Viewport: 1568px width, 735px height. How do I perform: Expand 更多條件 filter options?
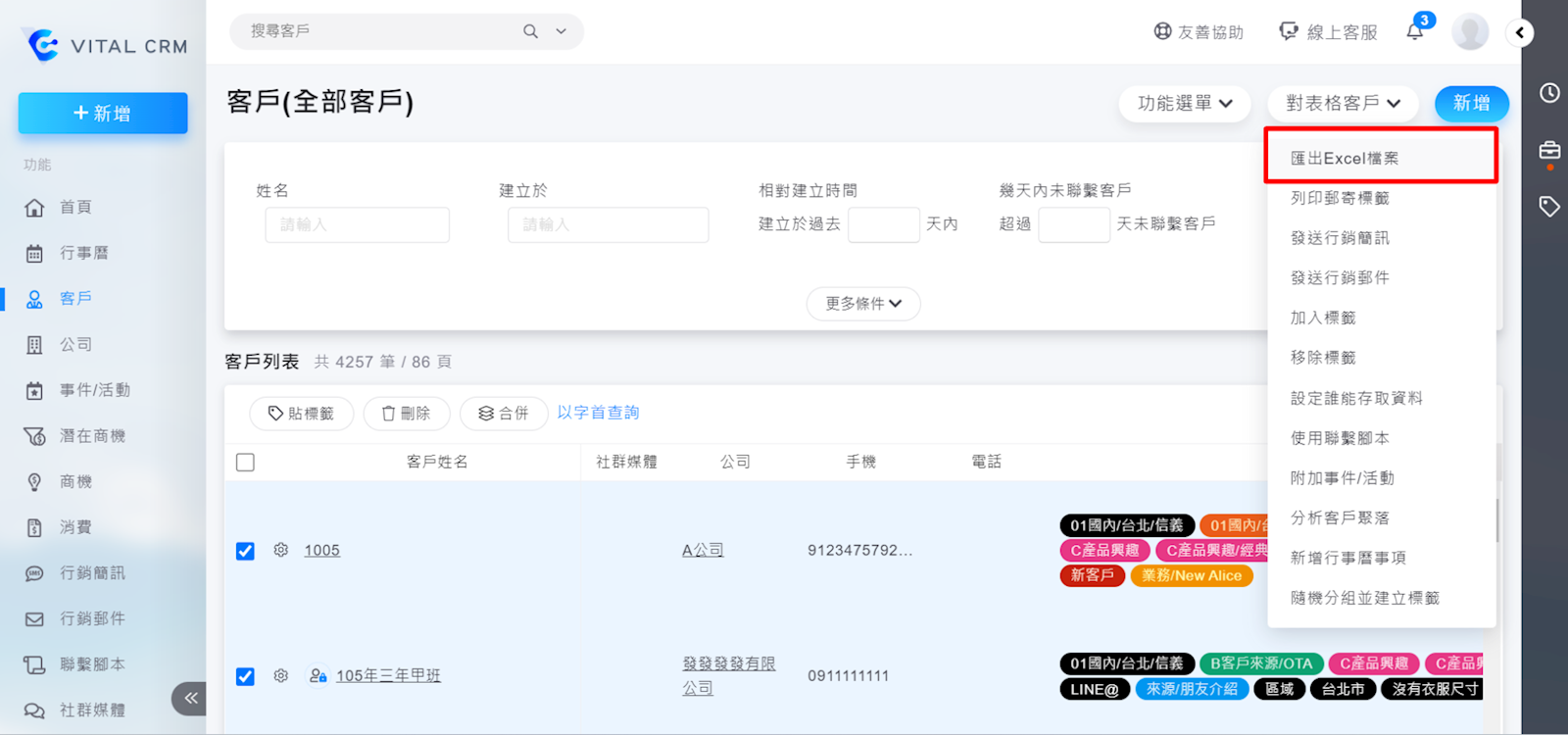[x=862, y=304]
